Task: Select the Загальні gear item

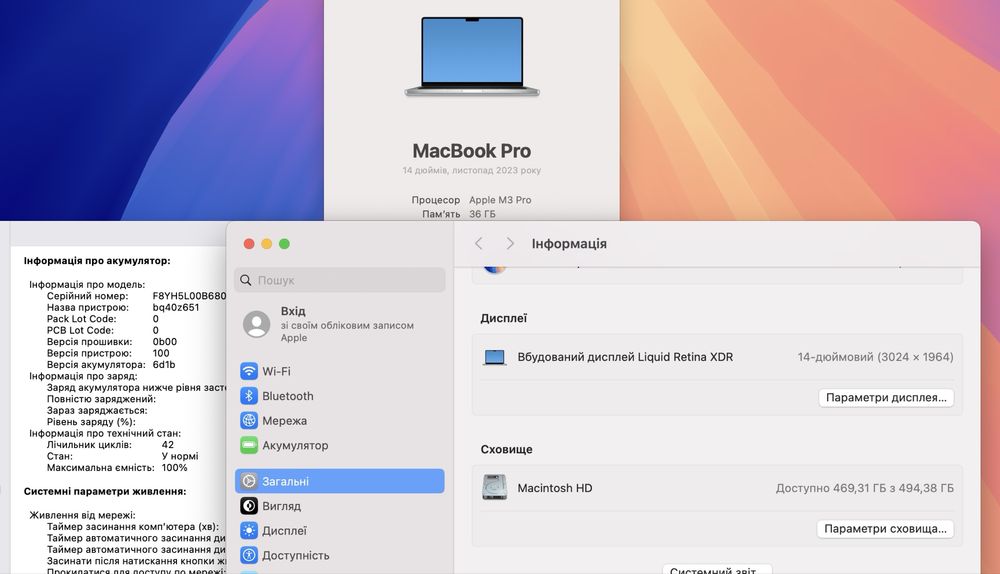Action: tap(339, 481)
